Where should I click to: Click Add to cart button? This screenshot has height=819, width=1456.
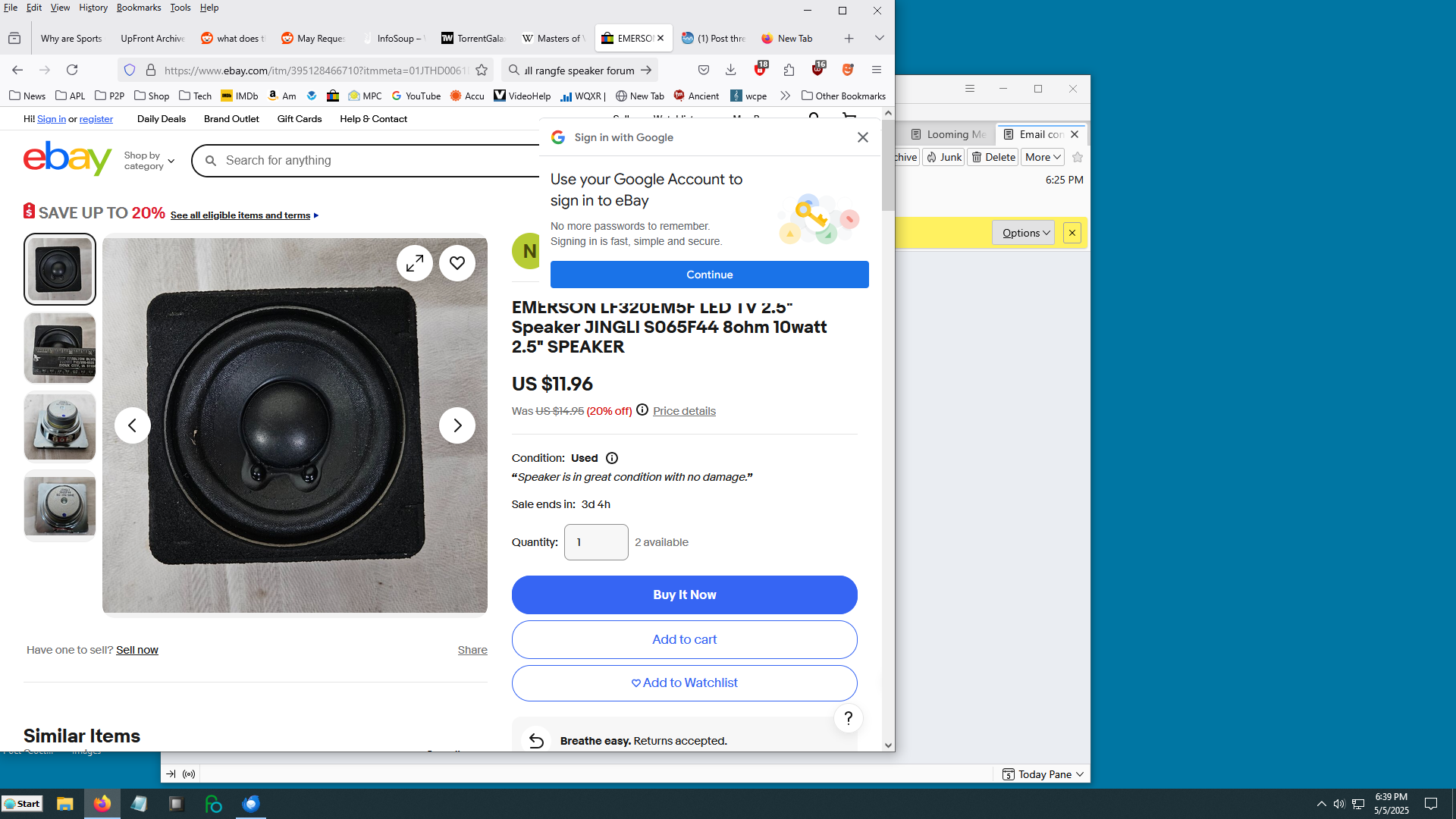pos(685,639)
